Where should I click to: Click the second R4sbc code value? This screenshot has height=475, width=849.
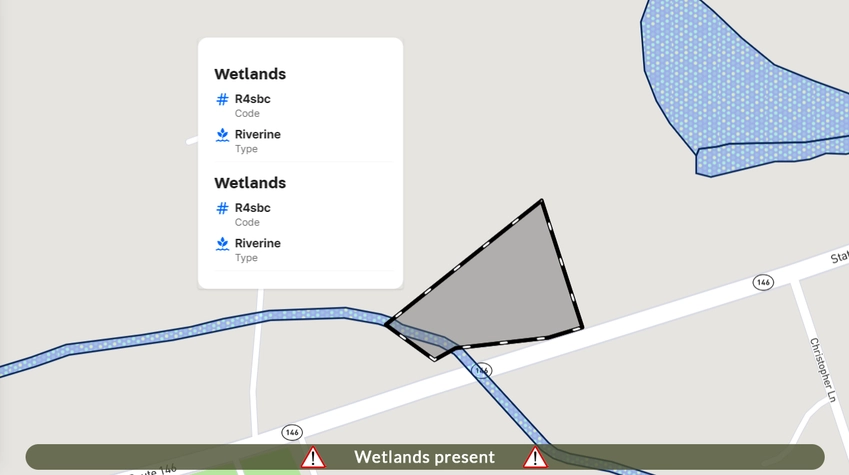[252, 208]
